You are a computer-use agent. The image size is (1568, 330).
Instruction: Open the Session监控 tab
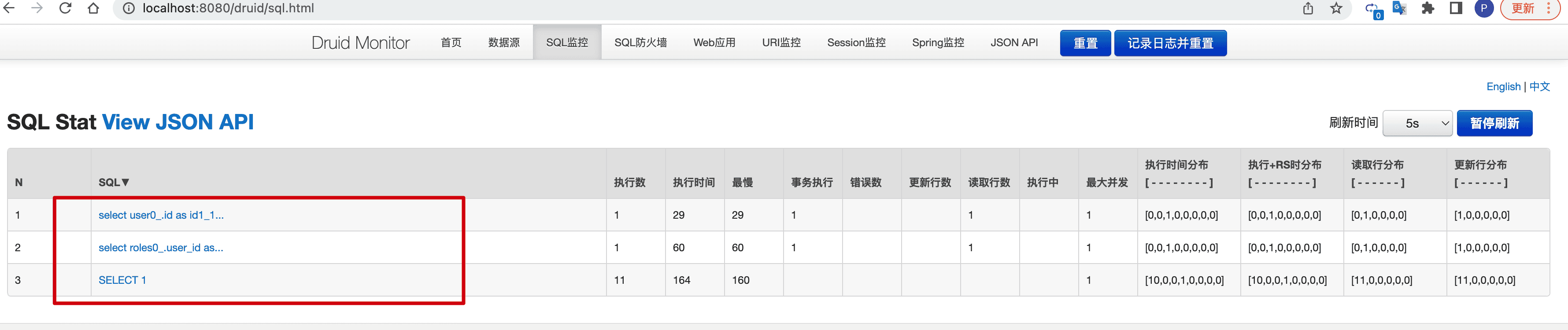pos(856,43)
